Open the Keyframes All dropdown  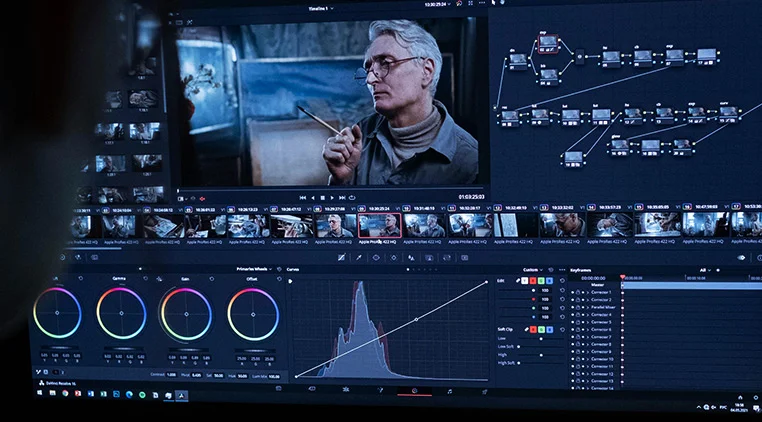point(704,270)
